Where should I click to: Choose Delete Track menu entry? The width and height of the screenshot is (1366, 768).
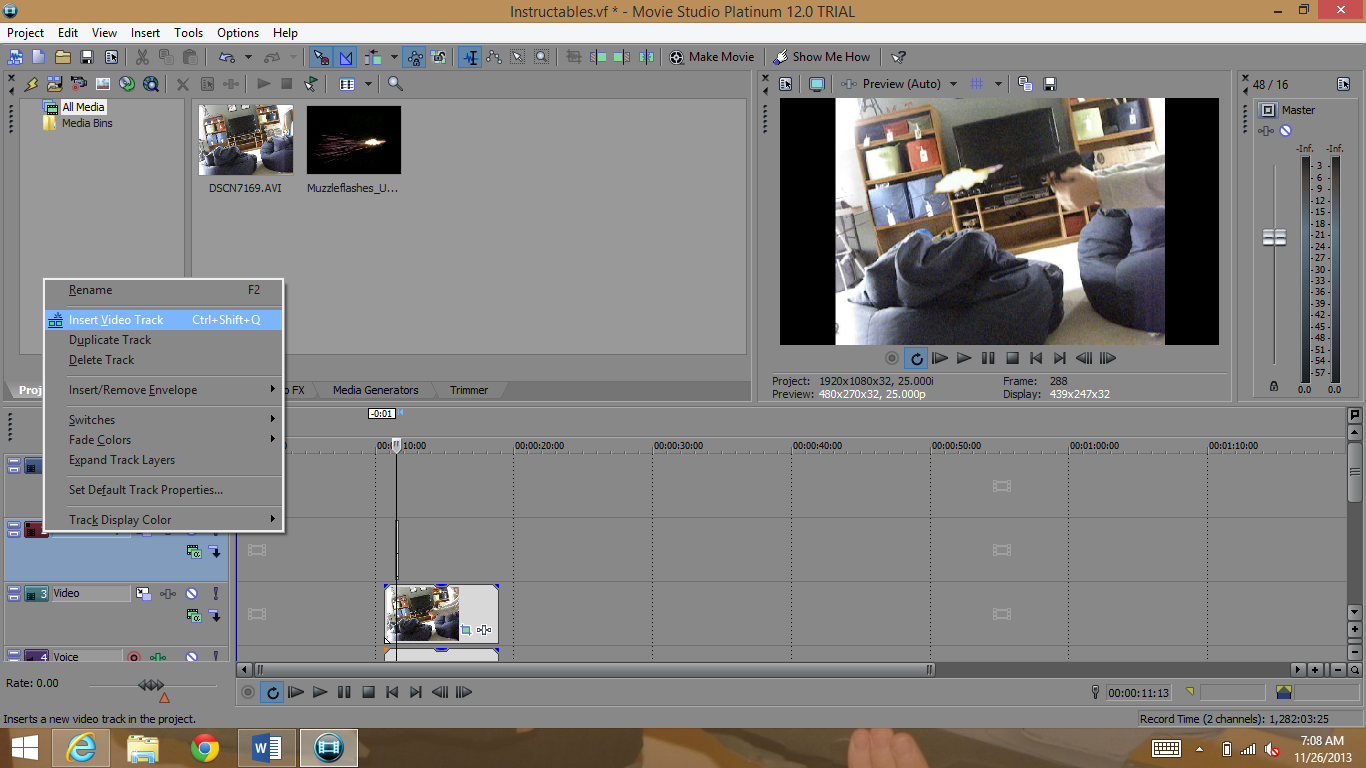164,360
